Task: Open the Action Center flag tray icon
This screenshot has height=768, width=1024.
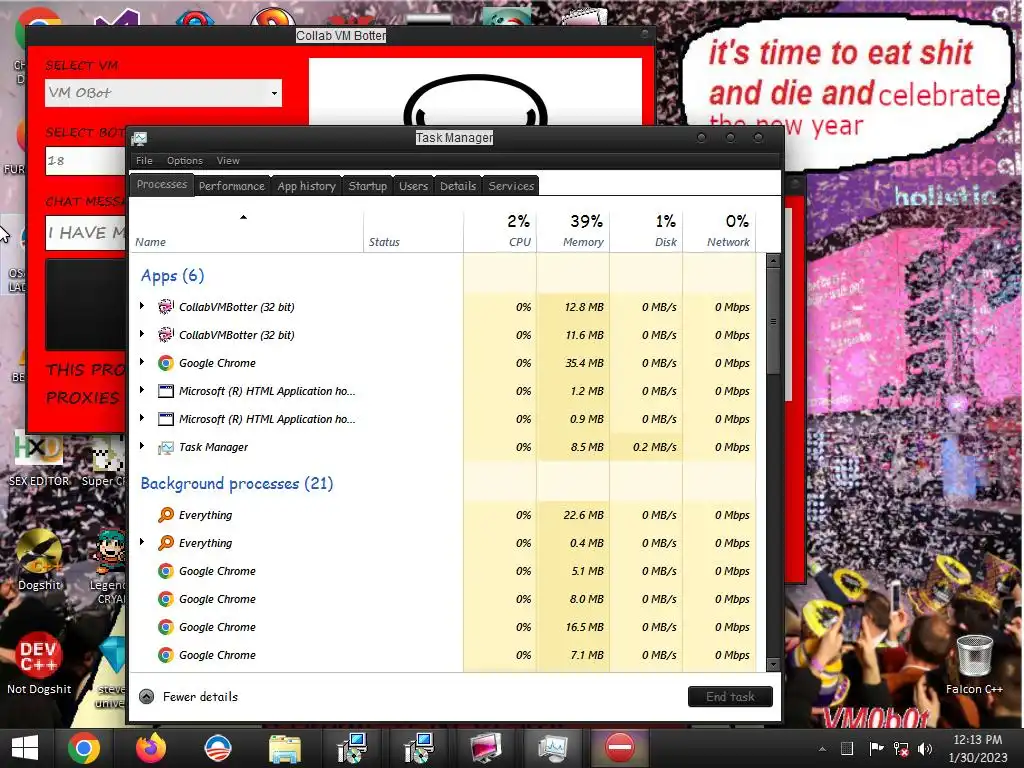Action: [876, 748]
